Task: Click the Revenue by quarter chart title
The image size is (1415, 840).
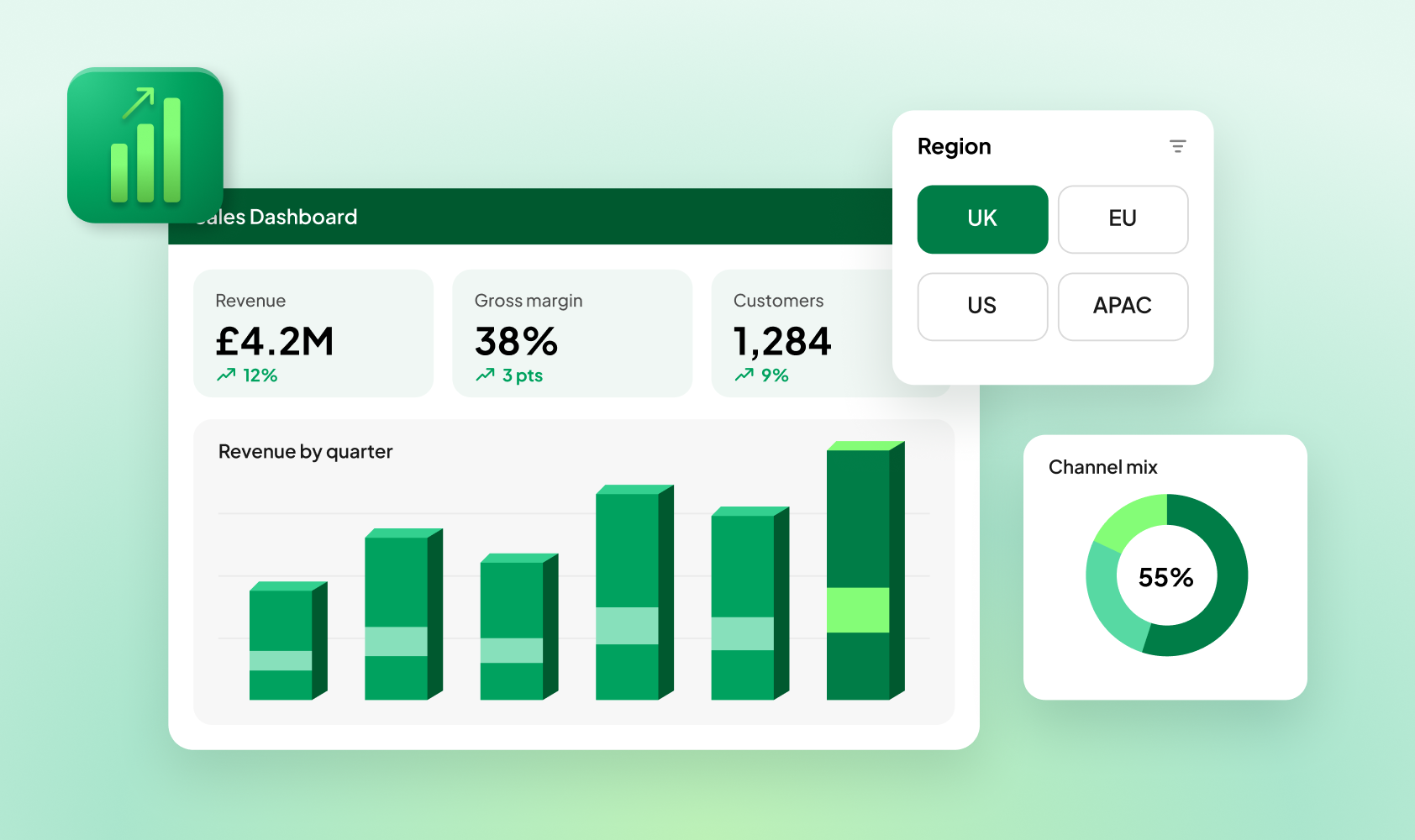Action: 306,452
